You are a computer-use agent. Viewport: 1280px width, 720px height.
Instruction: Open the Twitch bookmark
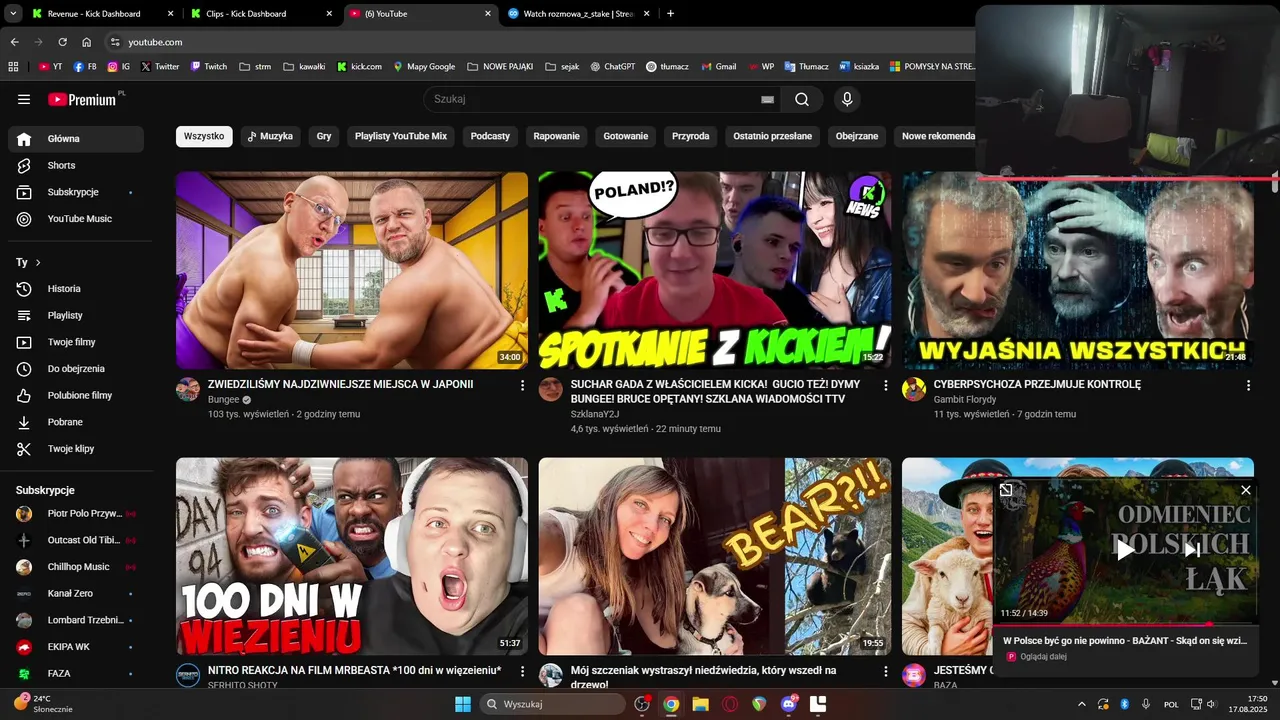point(207,67)
